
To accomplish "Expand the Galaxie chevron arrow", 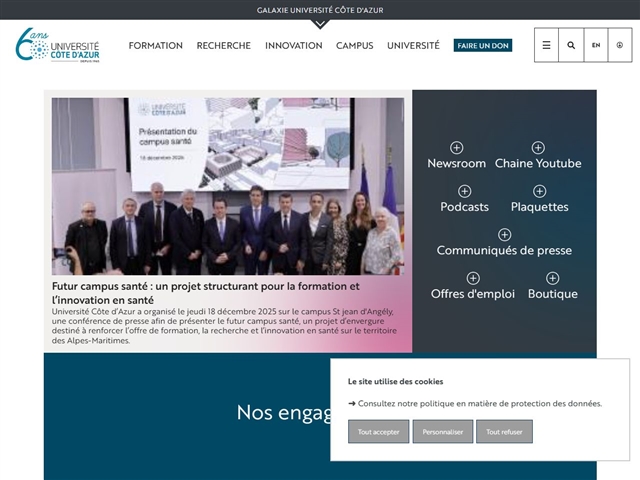I will point(320,24).
